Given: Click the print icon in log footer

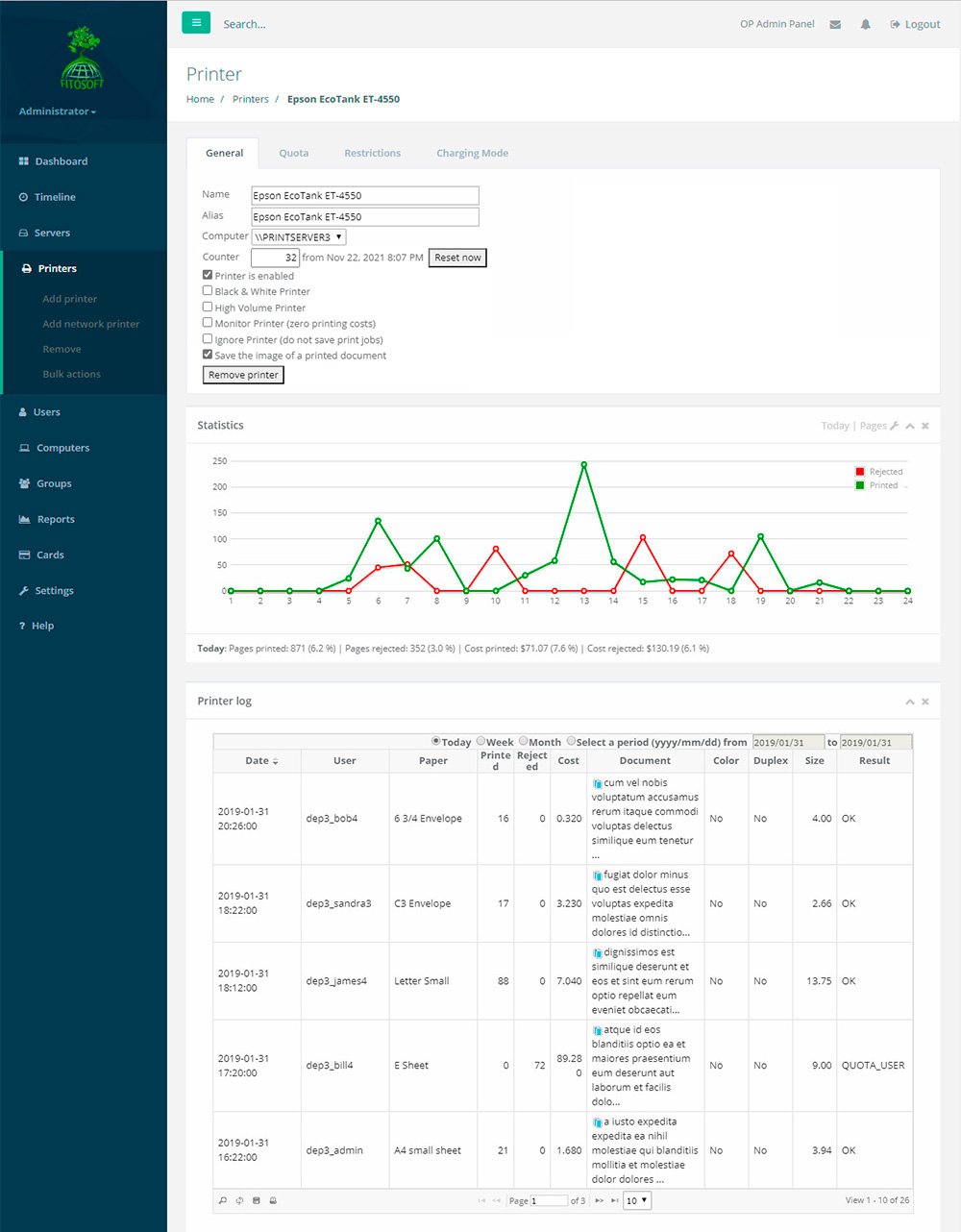Looking at the screenshot, I should pos(273,1200).
